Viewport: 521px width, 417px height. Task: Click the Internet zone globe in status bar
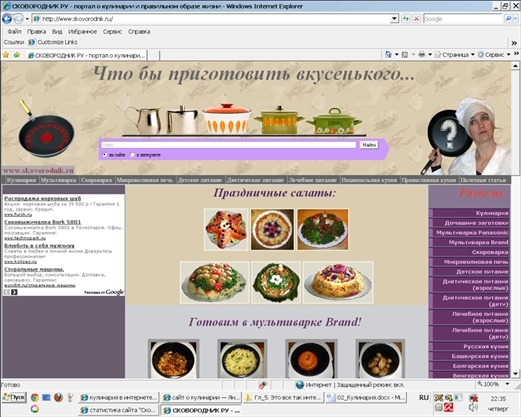click(300, 385)
